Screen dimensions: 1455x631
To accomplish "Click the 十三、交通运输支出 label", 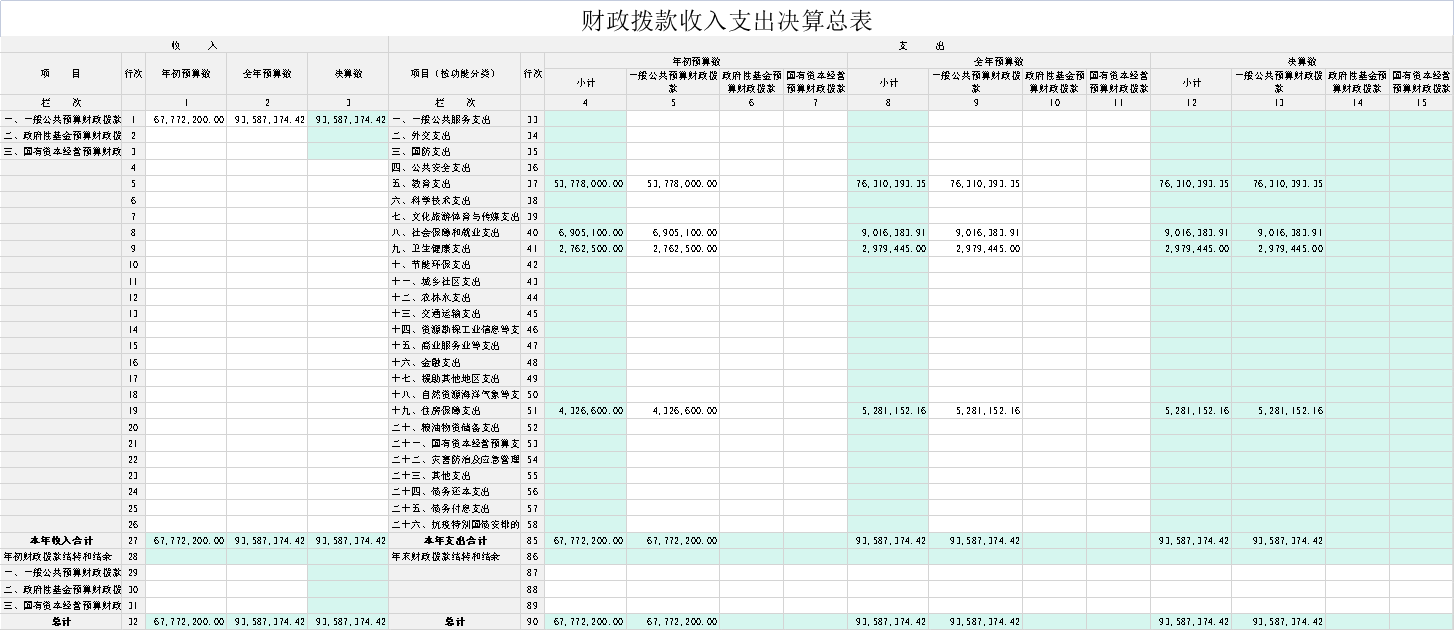I will click(454, 313).
